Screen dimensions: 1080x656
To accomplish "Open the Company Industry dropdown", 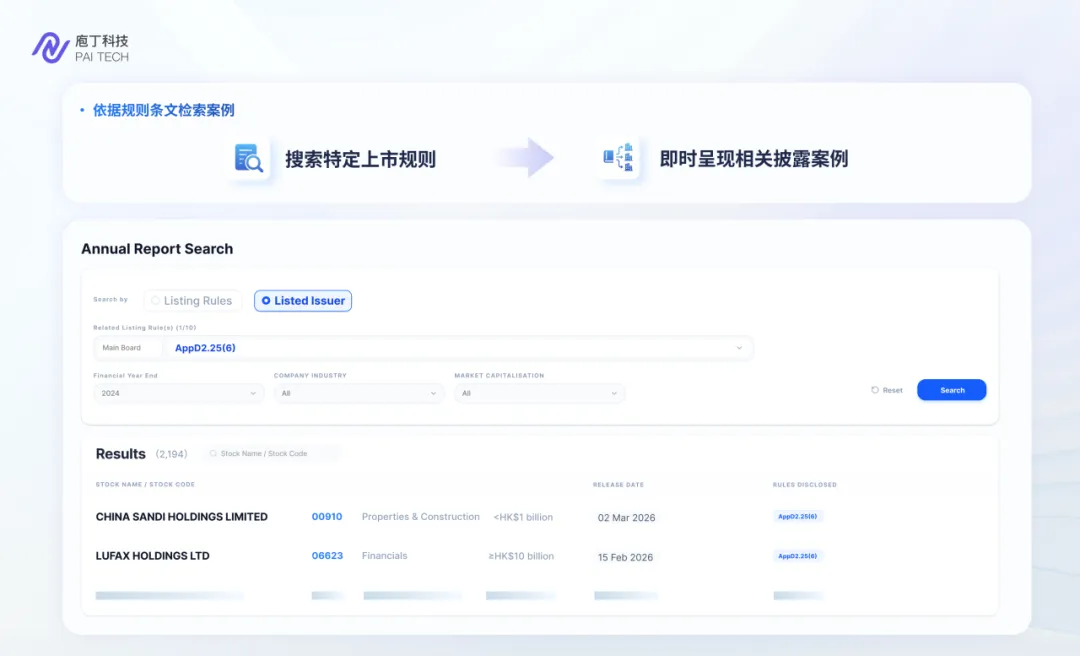I will pyautogui.click(x=359, y=393).
